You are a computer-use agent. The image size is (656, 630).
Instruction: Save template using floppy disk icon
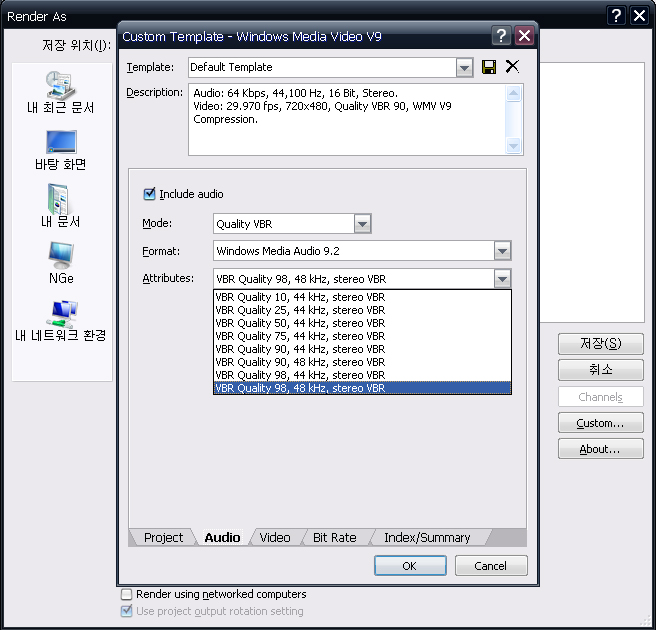pos(489,67)
